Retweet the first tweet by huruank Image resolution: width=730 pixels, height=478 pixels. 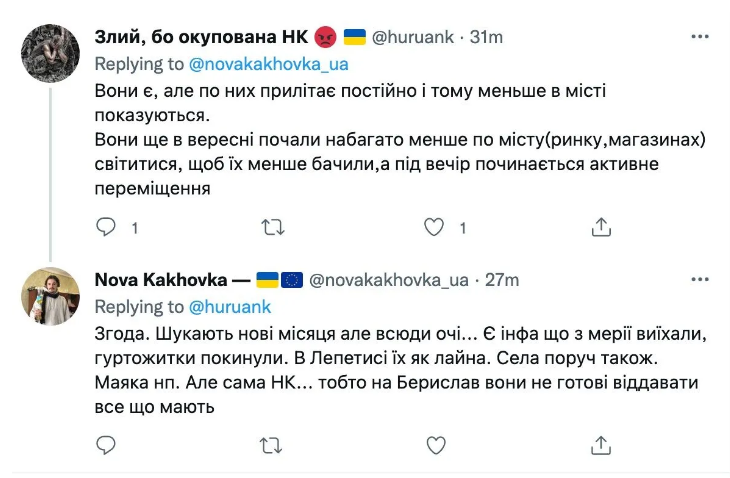point(271,228)
